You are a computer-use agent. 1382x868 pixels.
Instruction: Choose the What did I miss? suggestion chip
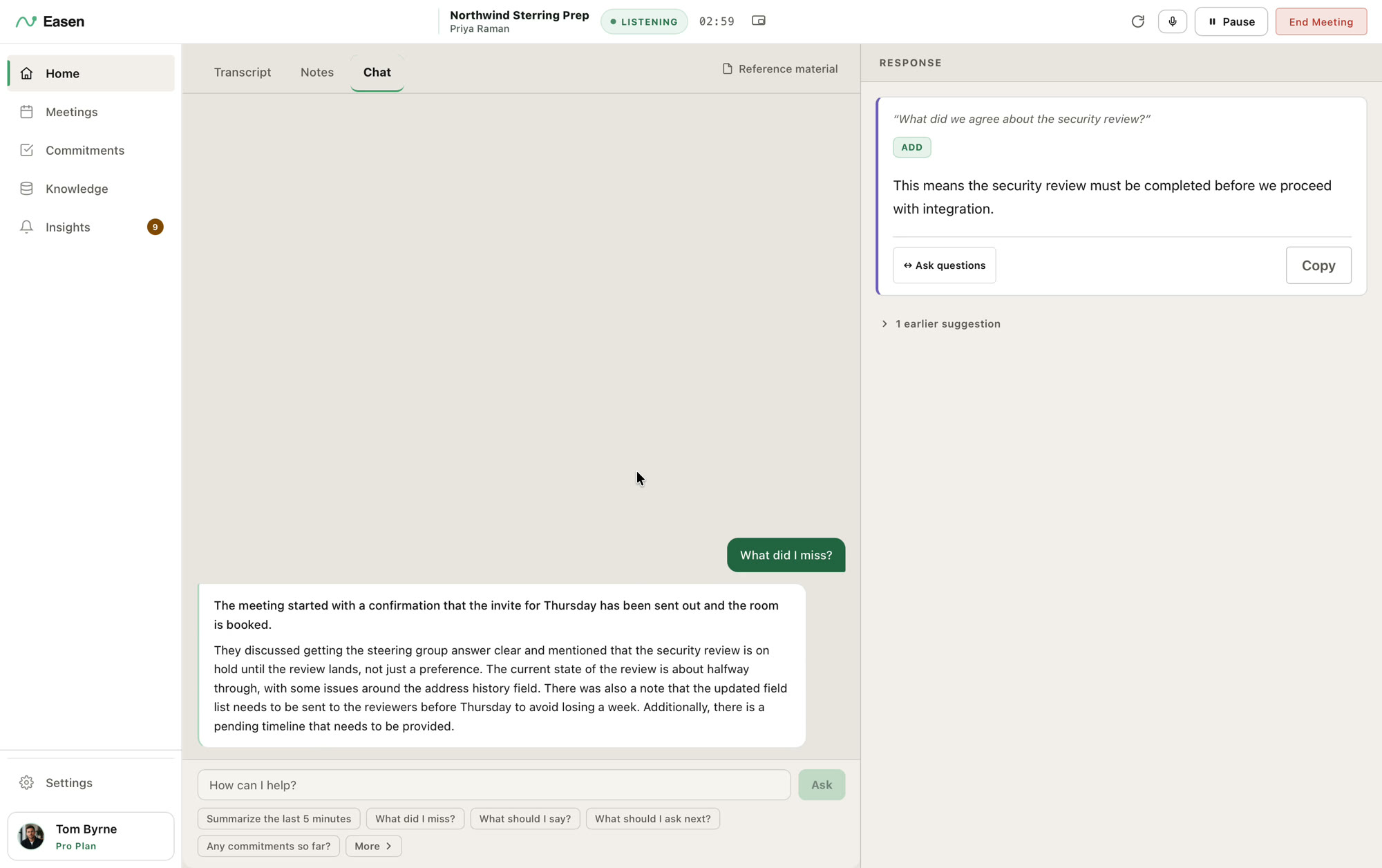pos(415,819)
